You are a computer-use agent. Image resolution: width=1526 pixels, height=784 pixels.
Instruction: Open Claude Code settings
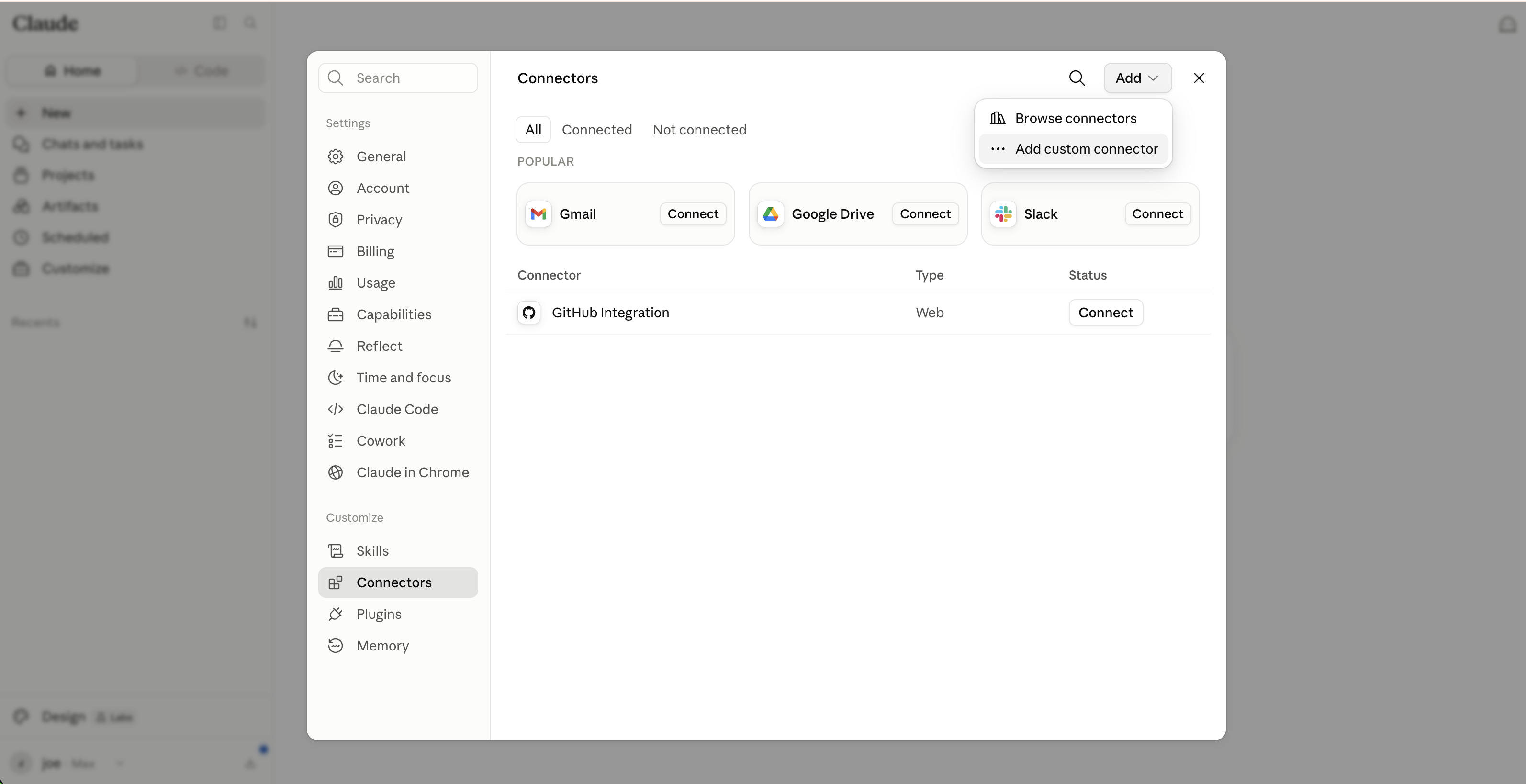[397, 409]
